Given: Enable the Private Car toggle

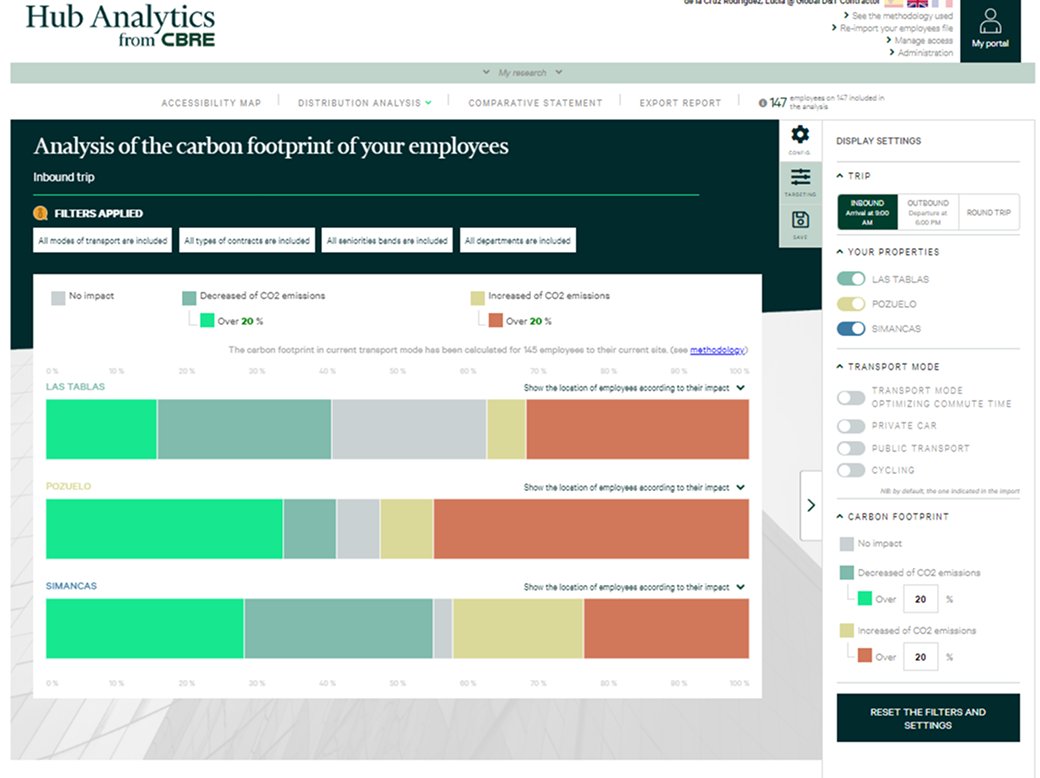Looking at the screenshot, I should coord(851,426).
